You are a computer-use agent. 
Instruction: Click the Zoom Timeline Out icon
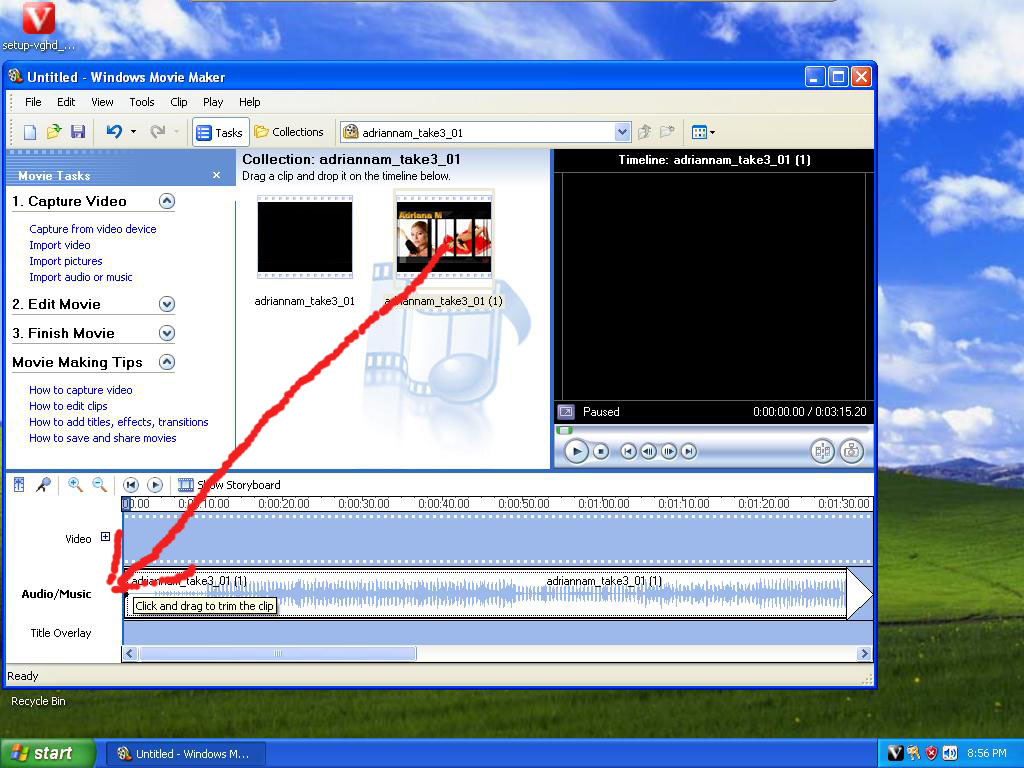point(99,485)
